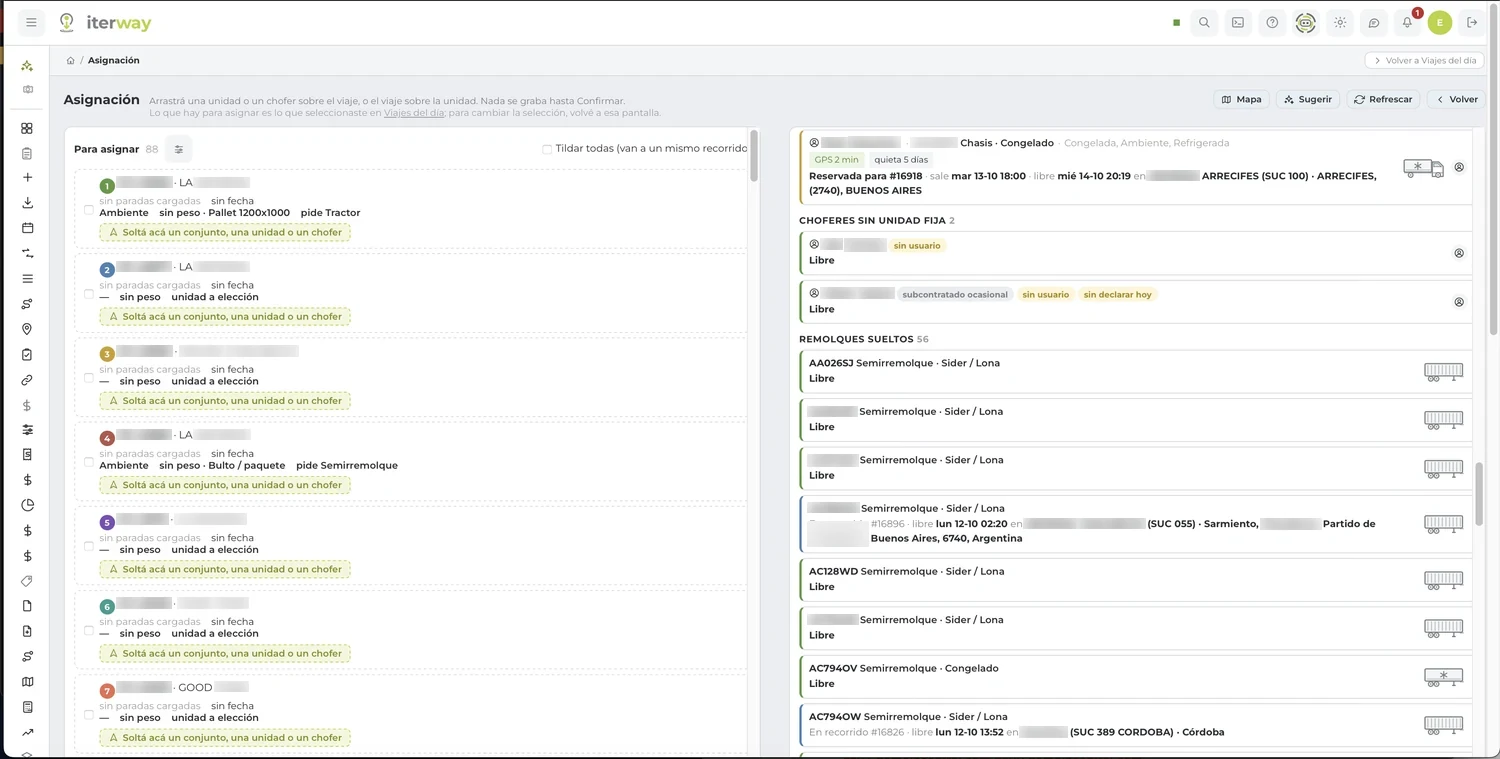Open the user avatar E menu
The image size is (1500, 759).
(x=1440, y=22)
